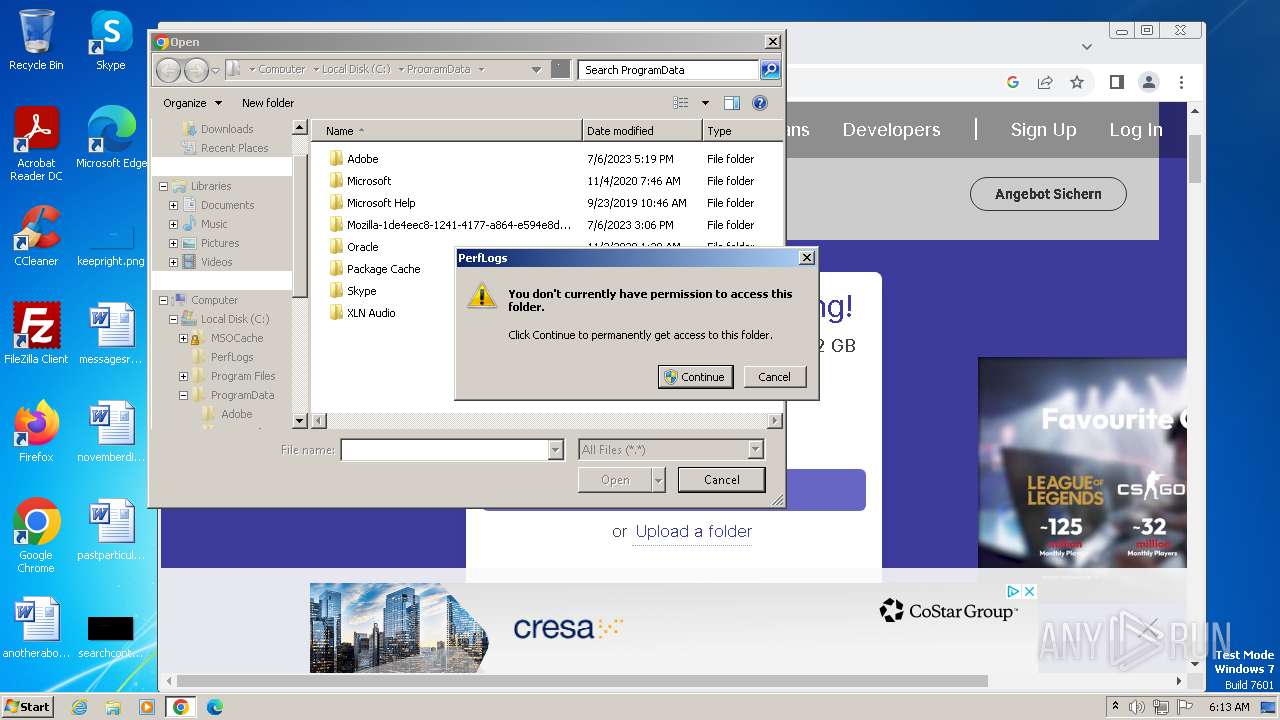The image size is (1280, 720).
Task: Open Developers menu on the website
Action: click(891, 130)
